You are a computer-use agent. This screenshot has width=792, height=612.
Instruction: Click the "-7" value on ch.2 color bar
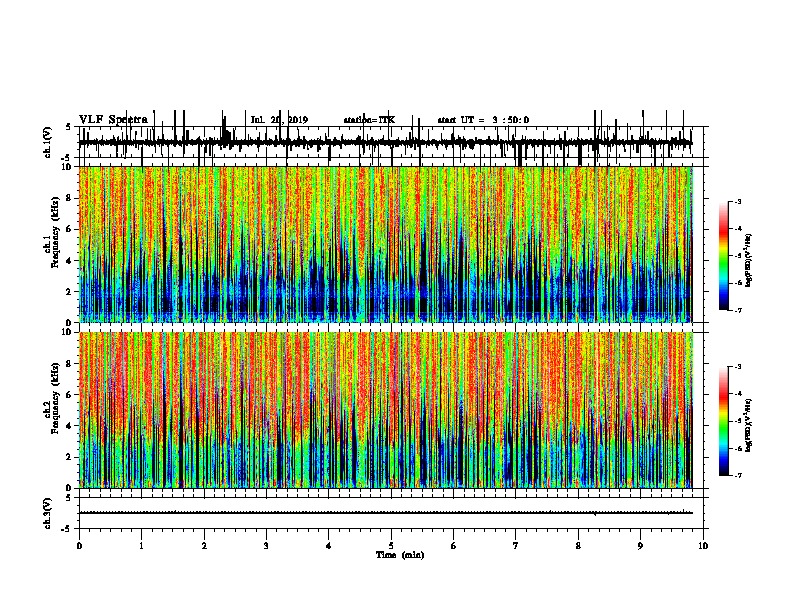738,475
